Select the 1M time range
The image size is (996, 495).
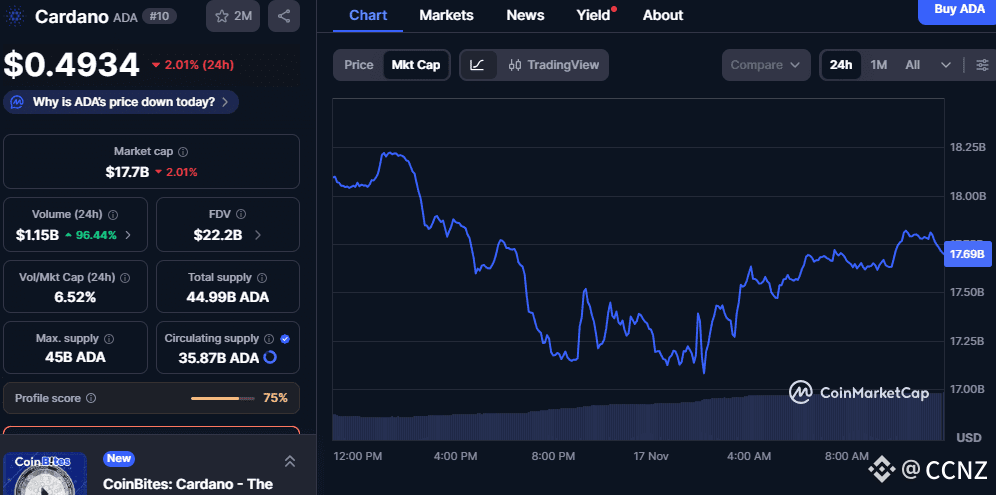pyautogui.click(x=878, y=65)
